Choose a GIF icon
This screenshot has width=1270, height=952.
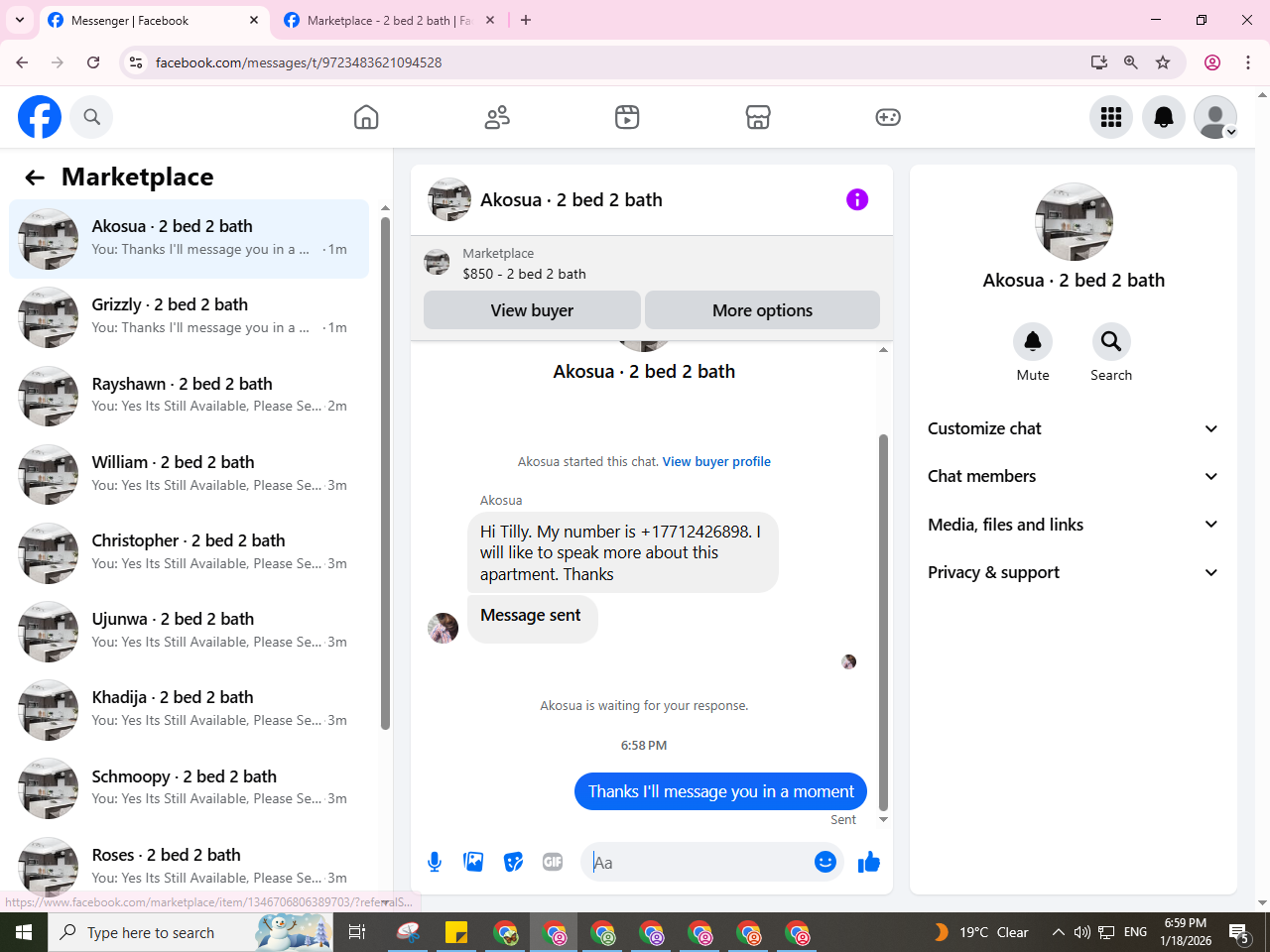[x=553, y=862]
